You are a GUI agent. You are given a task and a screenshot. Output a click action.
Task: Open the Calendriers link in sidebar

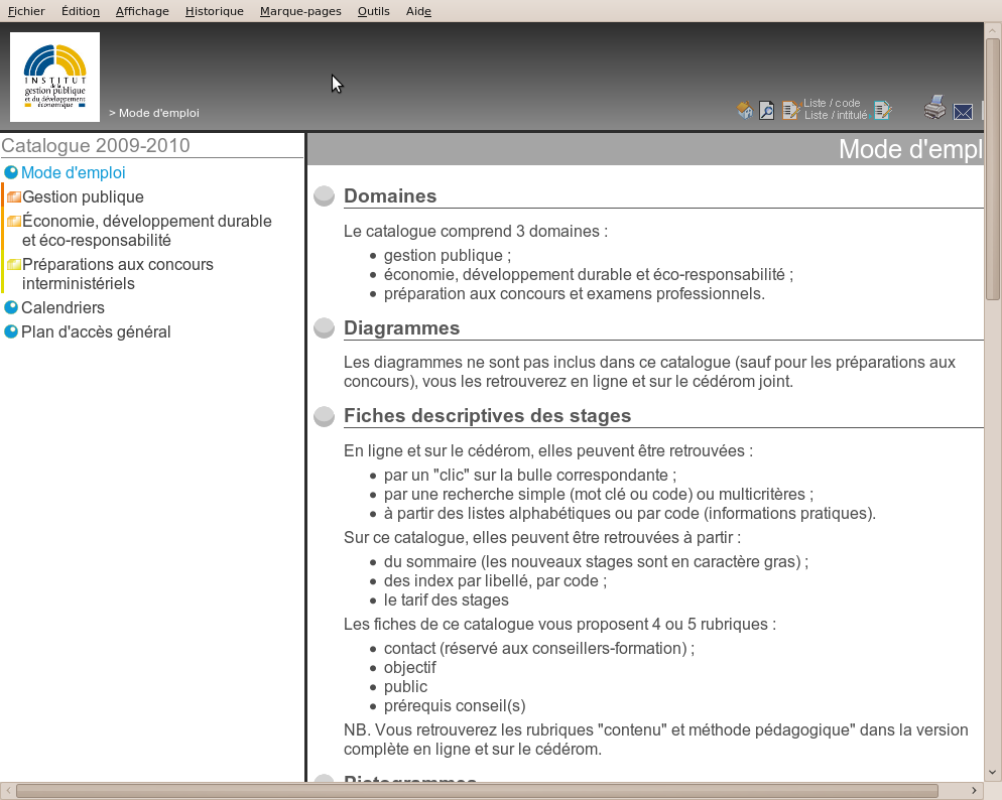click(x=63, y=308)
